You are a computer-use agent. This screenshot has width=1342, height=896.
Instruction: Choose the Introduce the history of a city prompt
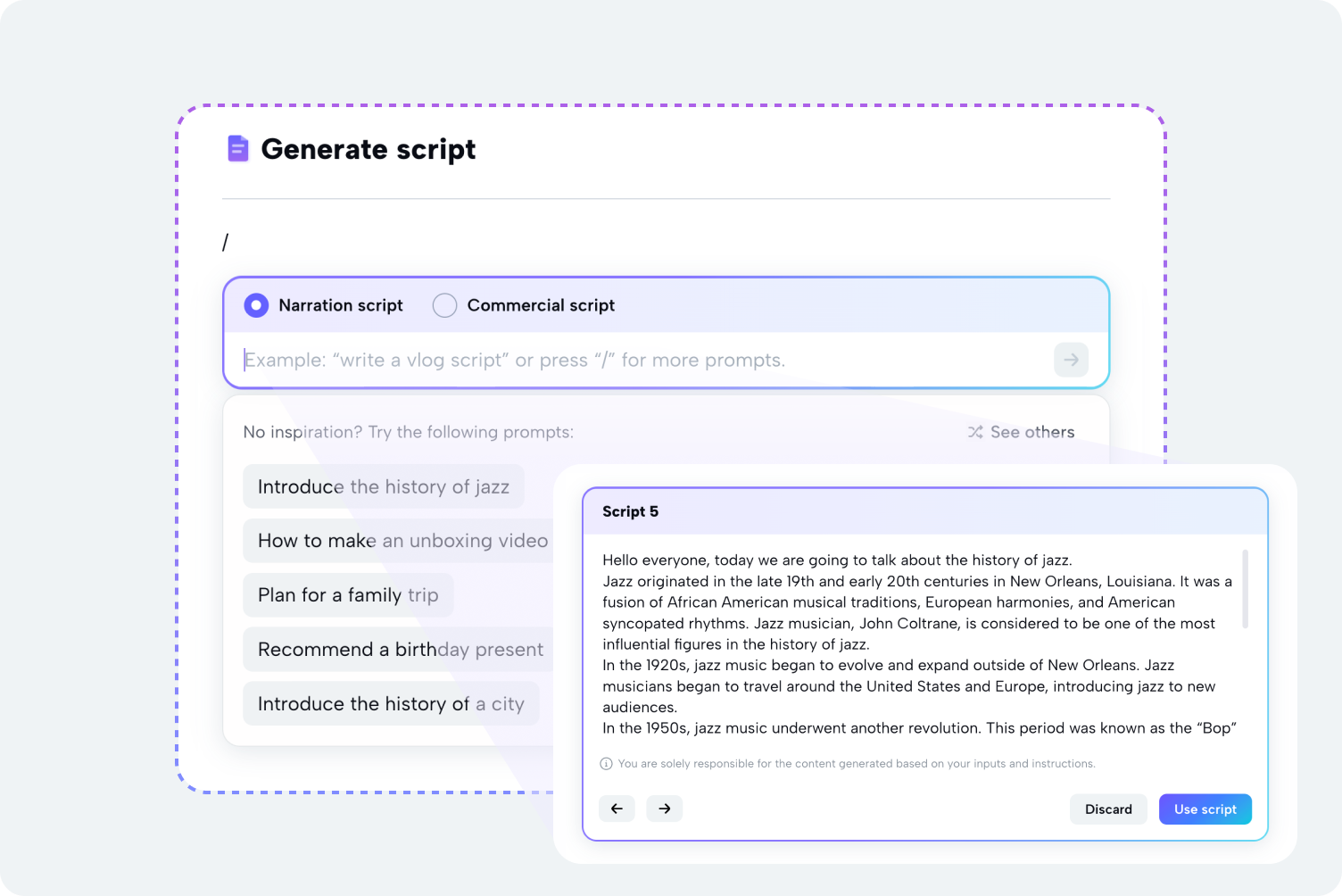pyautogui.click(x=391, y=704)
